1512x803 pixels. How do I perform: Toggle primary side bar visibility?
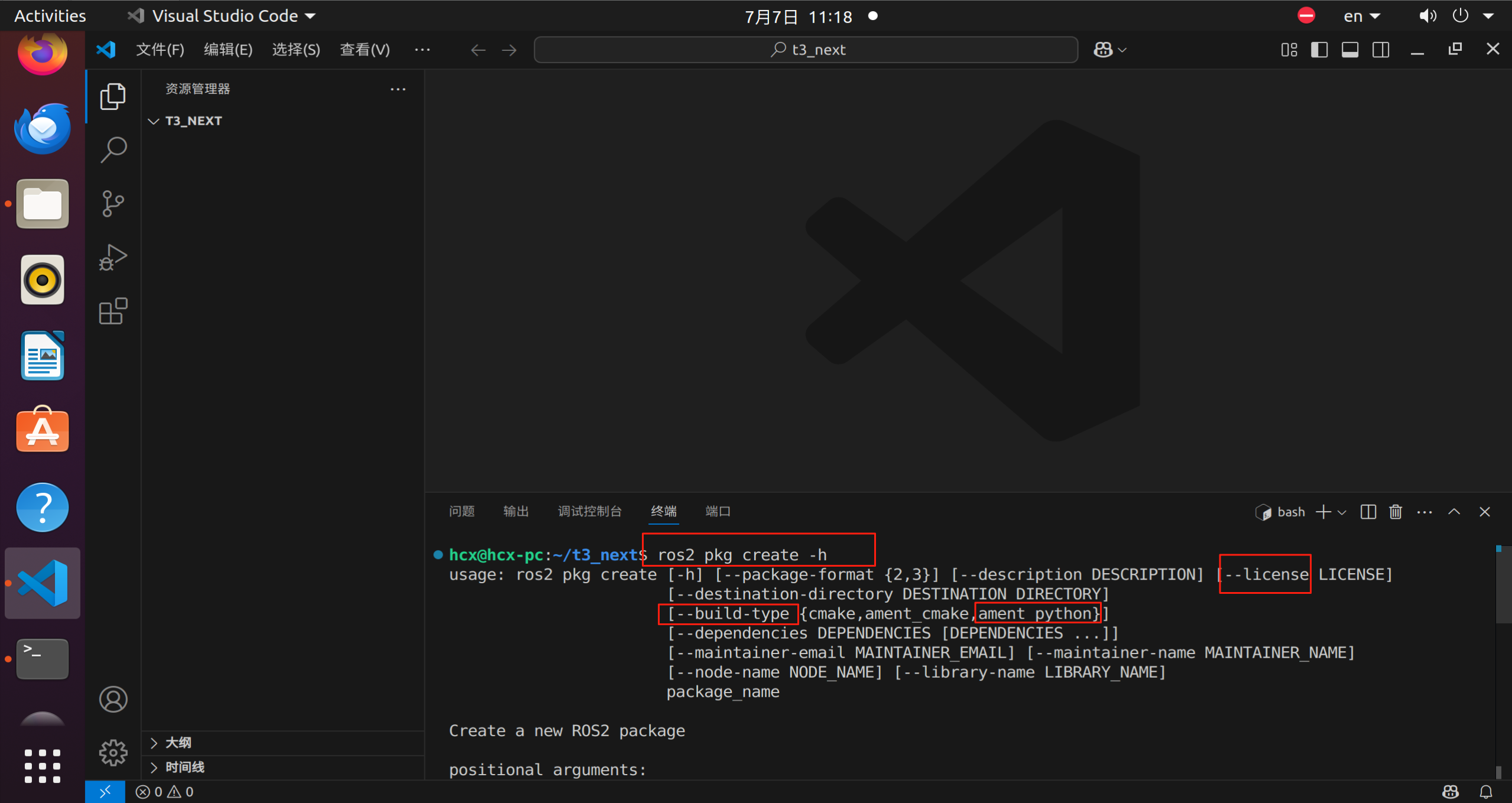(1319, 50)
